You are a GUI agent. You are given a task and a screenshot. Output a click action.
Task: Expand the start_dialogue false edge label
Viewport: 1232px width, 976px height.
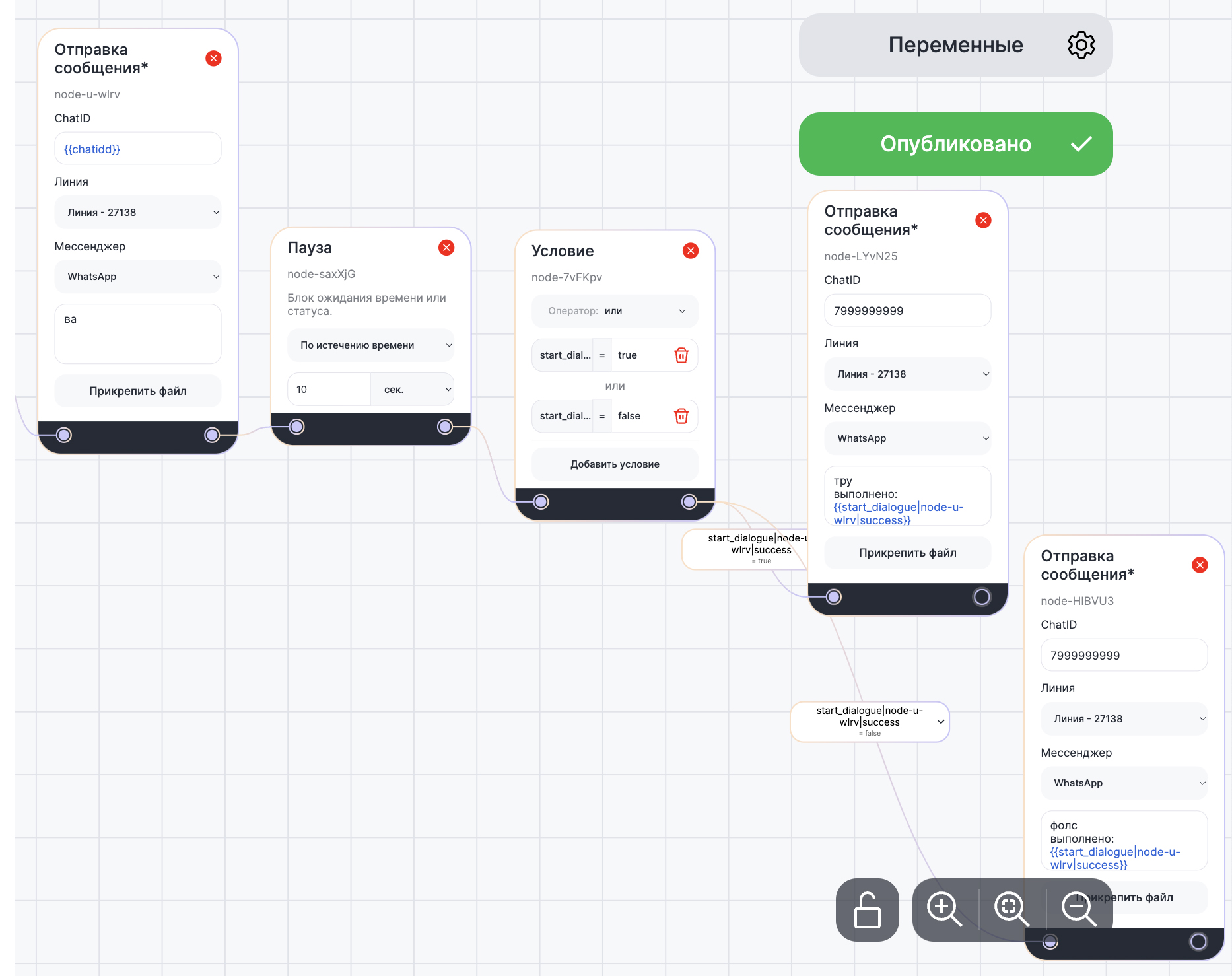click(940, 722)
